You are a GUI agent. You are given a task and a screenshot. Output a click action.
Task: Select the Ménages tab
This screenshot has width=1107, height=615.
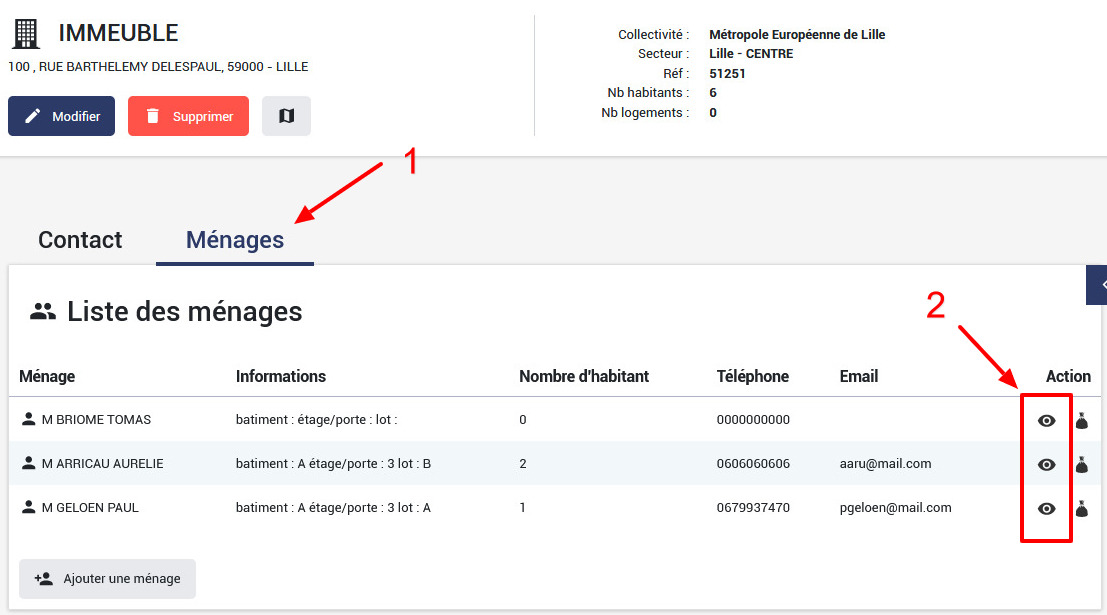point(235,240)
